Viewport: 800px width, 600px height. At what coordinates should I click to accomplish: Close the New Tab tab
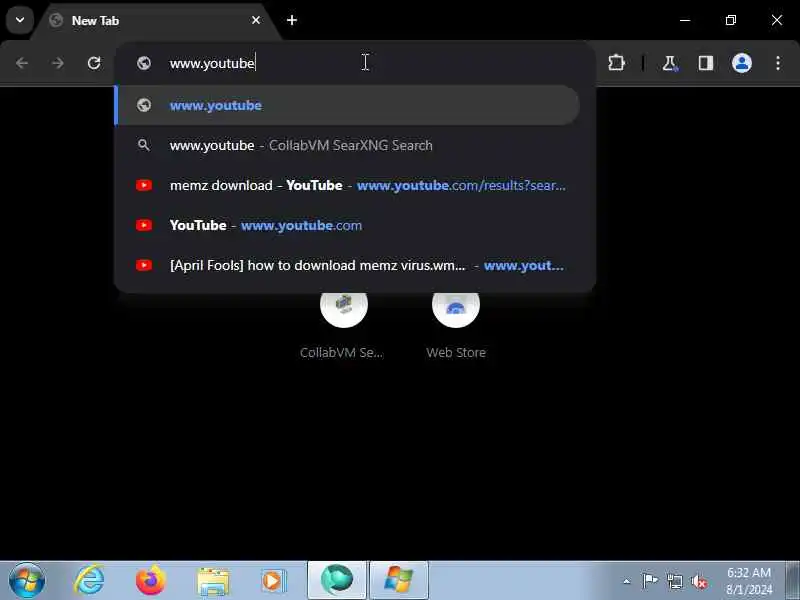tap(256, 20)
